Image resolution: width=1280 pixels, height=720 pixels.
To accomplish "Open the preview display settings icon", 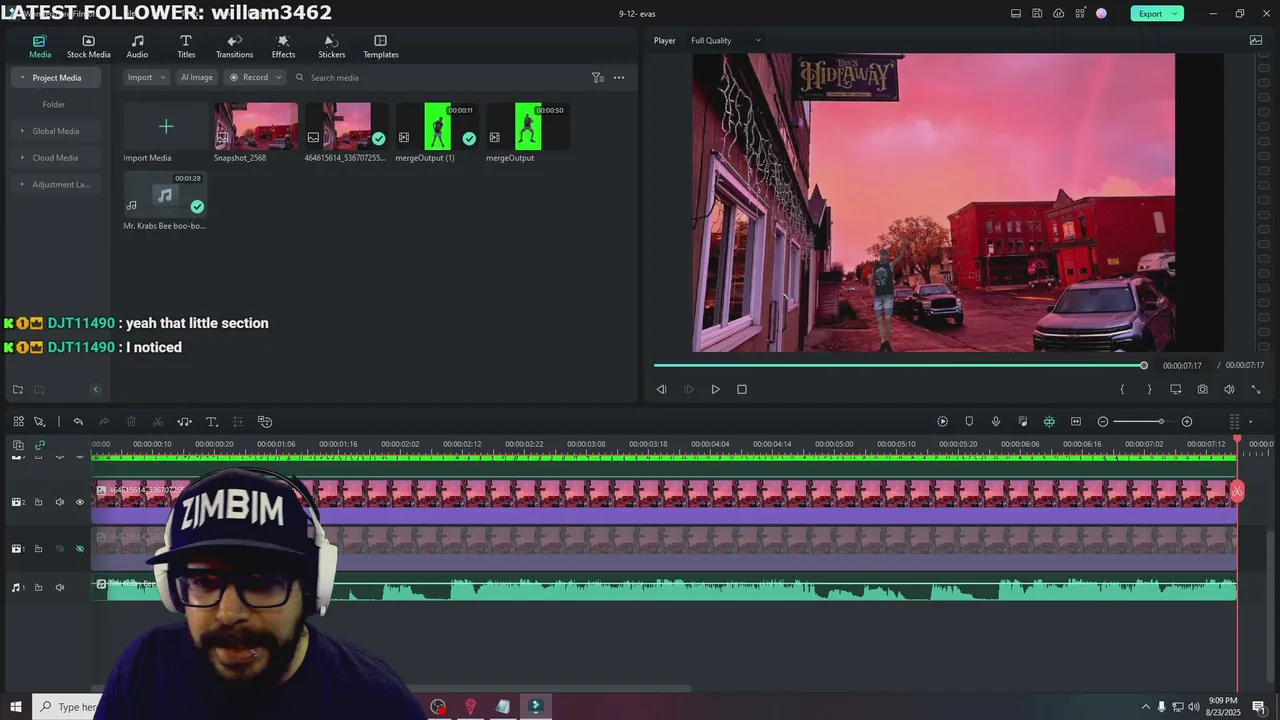I will tap(1176, 389).
